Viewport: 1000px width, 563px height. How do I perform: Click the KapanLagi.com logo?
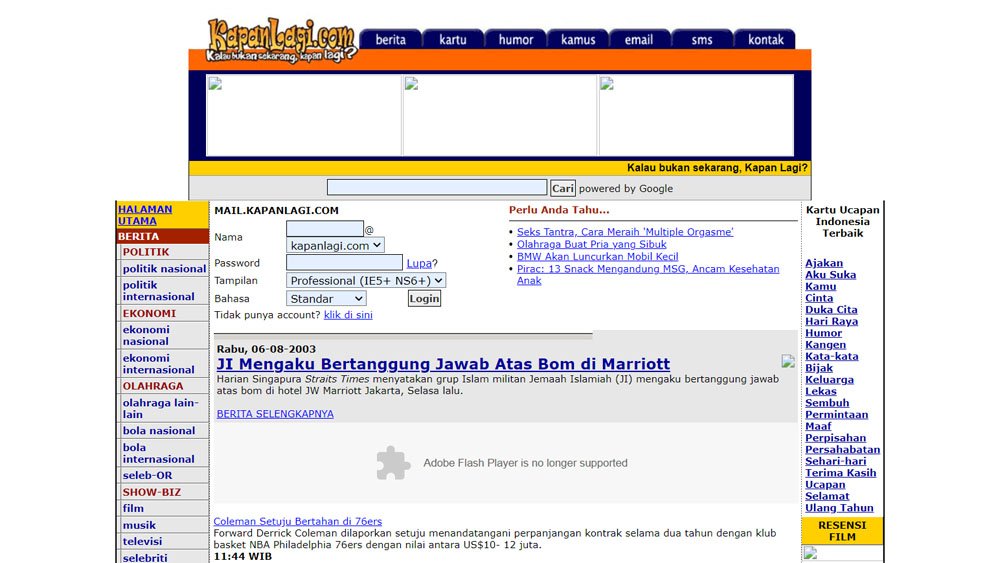(281, 40)
